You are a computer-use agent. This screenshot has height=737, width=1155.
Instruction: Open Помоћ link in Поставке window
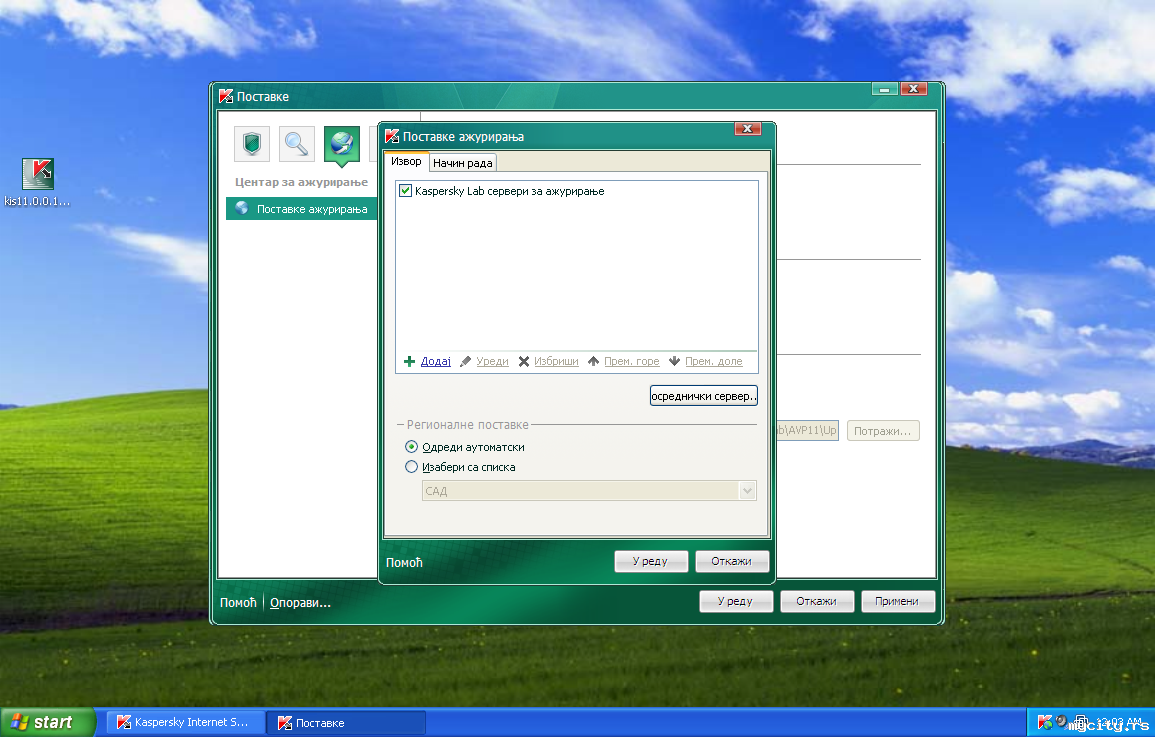click(x=238, y=602)
